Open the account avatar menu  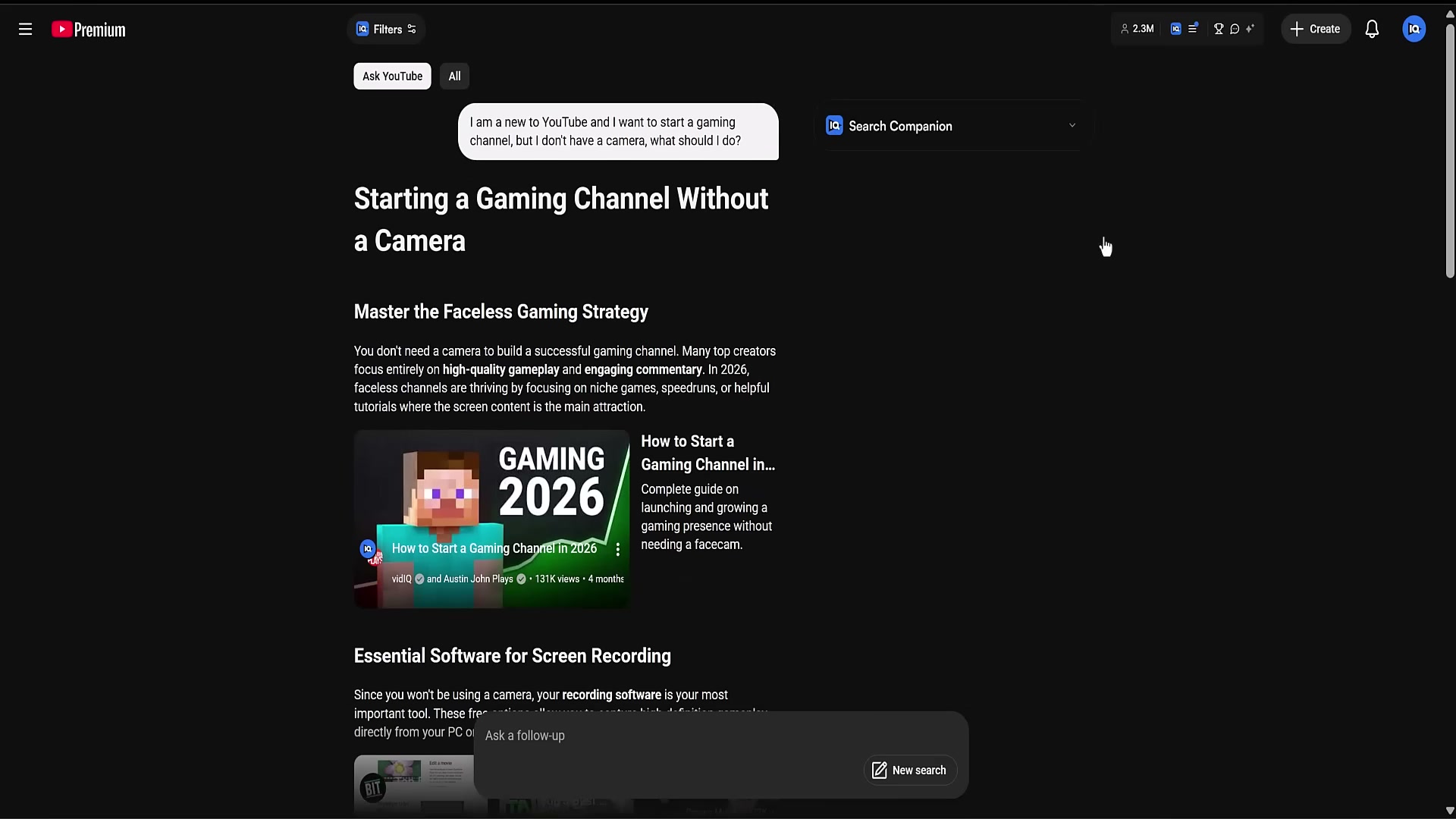tap(1414, 29)
